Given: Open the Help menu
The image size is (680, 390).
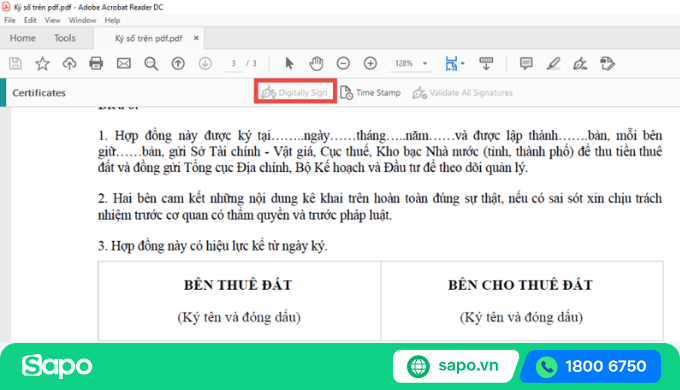Looking at the screenshot, I should point(112,20).
